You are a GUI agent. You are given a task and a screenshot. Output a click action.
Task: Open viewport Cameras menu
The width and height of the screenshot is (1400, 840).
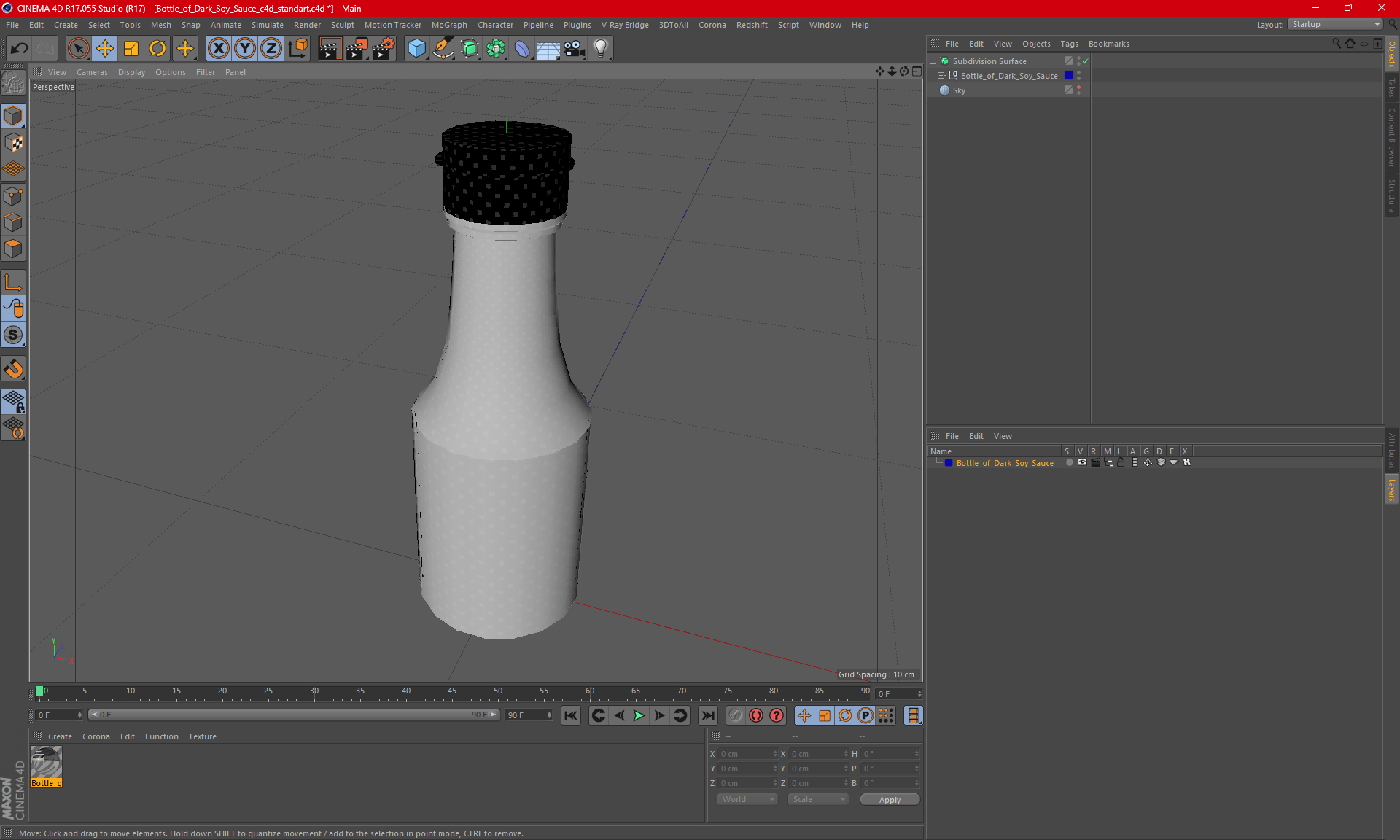click(x=92, y=72)
